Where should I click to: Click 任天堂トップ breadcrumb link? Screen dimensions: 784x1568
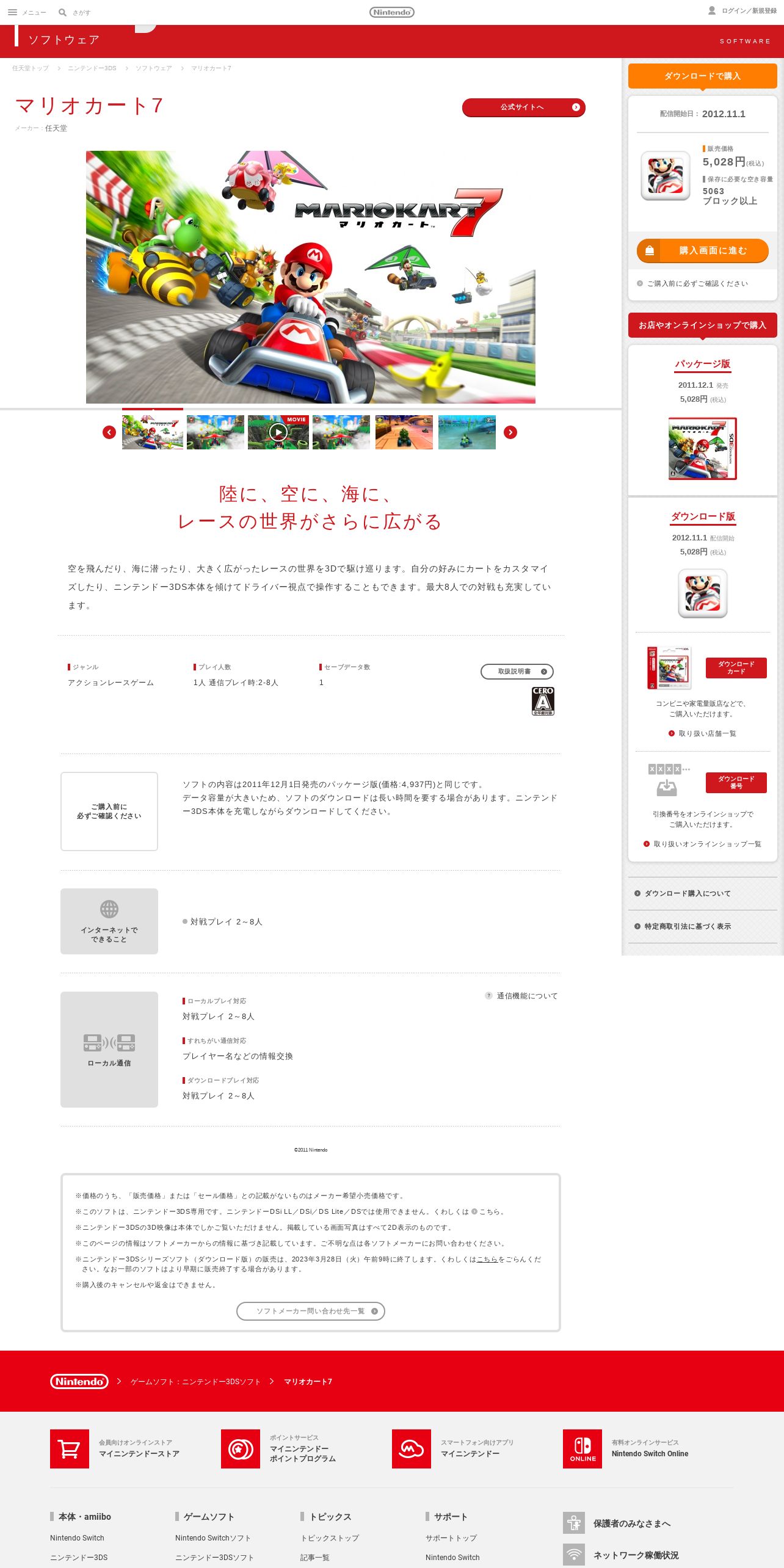(31, 68)
